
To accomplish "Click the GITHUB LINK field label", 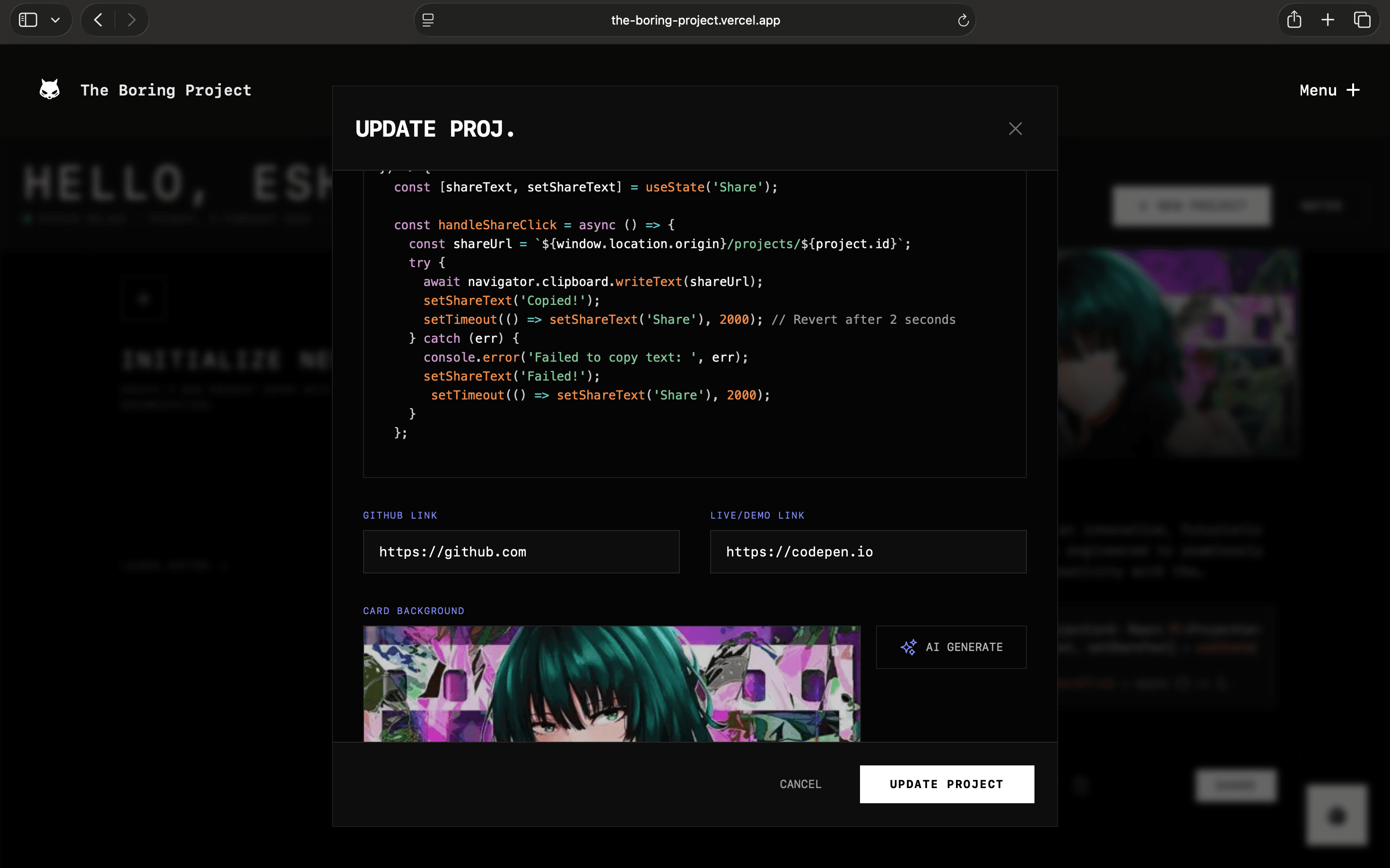I will [400, 515].
